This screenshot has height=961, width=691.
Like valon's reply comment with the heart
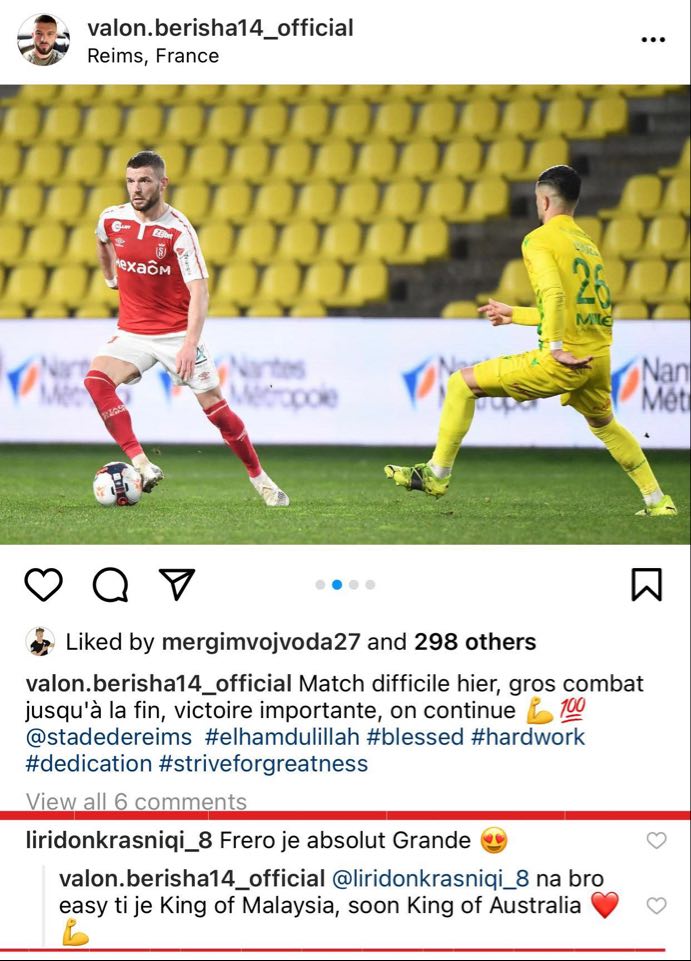[656, 905]
